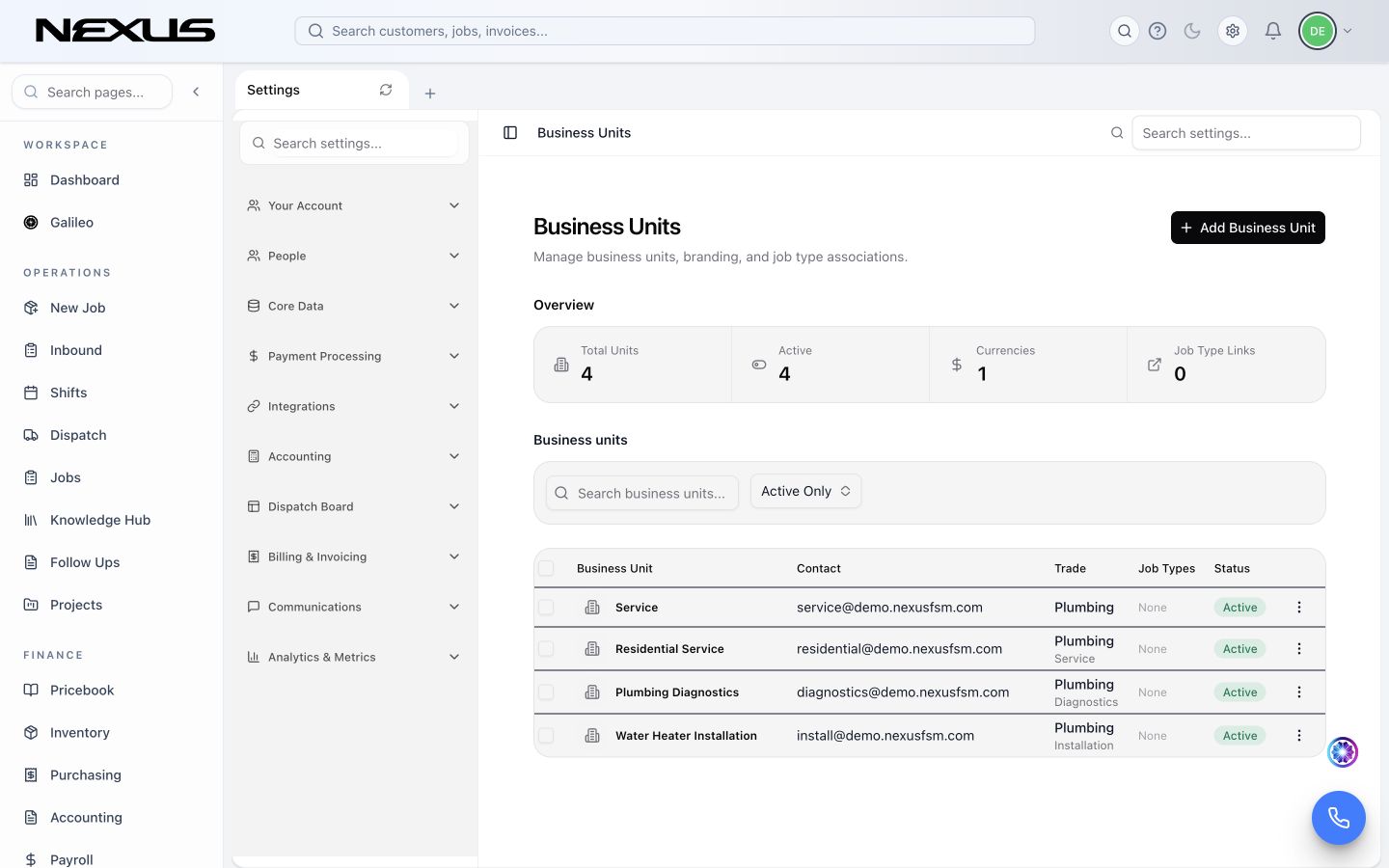Expand the Dispatch Board settings section
Screen dimensions: 1389x868
[x=354, y=506]
